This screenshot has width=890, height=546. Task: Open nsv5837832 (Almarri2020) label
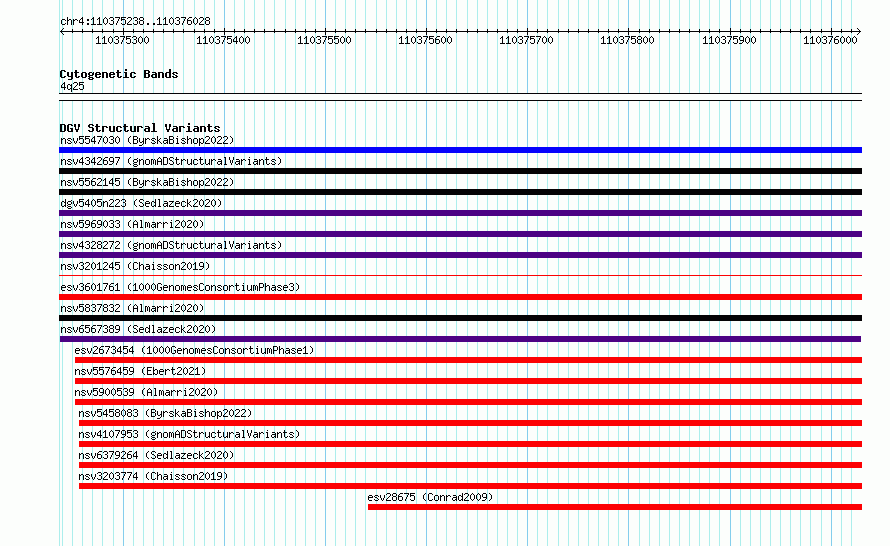(132, 308)
